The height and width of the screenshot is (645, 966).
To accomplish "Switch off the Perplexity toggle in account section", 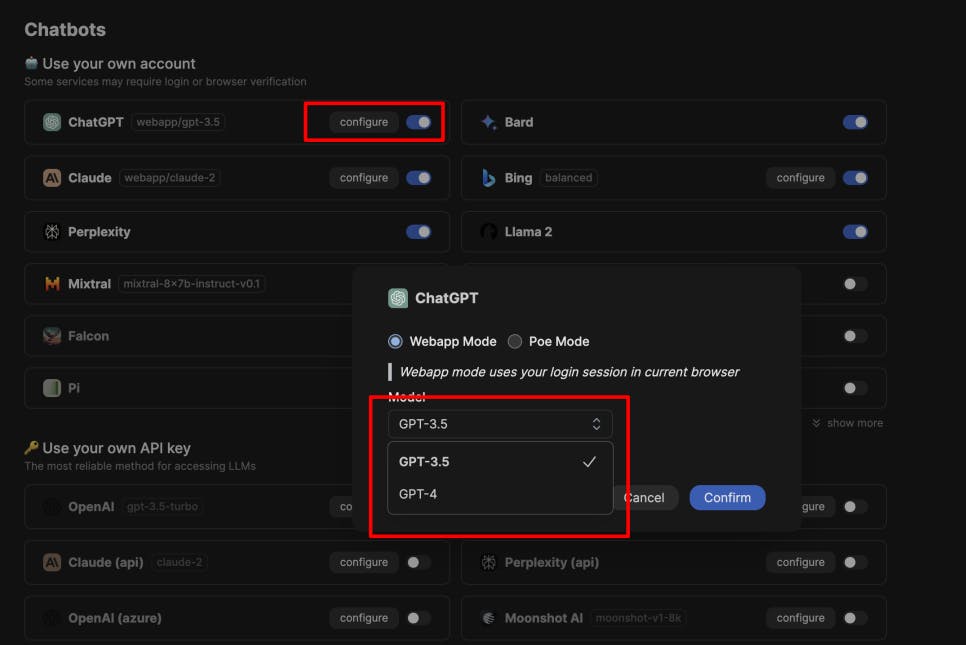I will (x=418, y=232).
